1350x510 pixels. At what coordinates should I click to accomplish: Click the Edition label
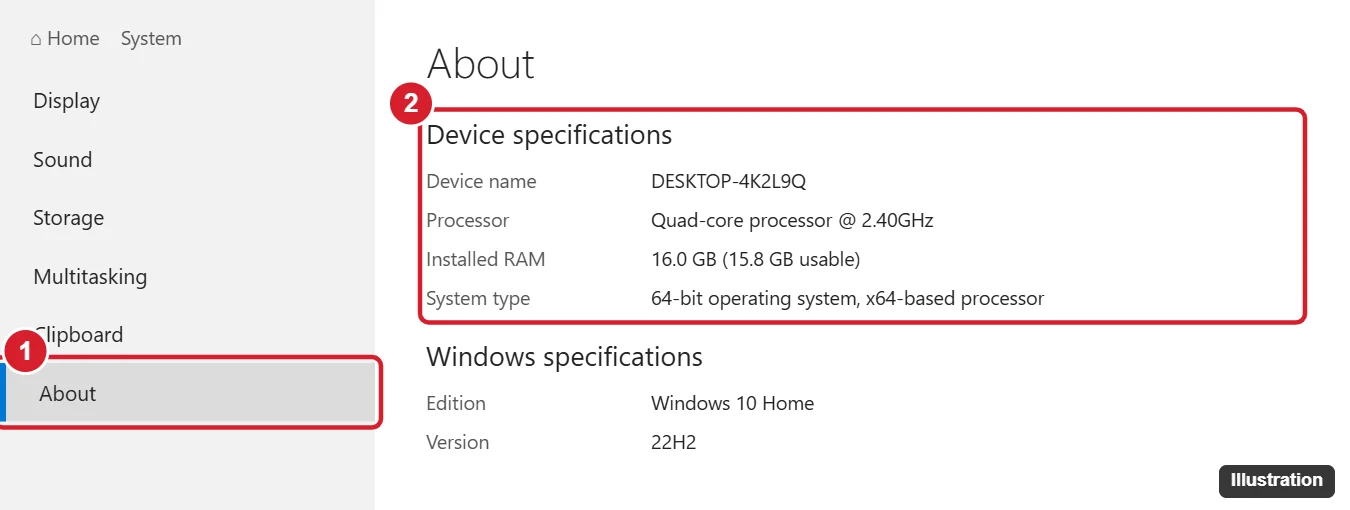[x=456, y=404]
